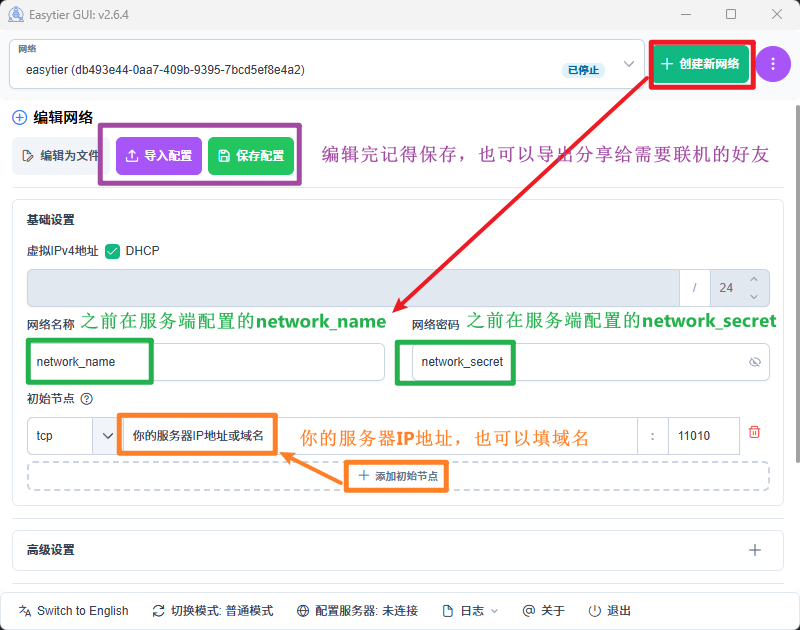Click the port field showing 11010
The width and height of the screenshot is (800, 630).
(x=704, y=436)
